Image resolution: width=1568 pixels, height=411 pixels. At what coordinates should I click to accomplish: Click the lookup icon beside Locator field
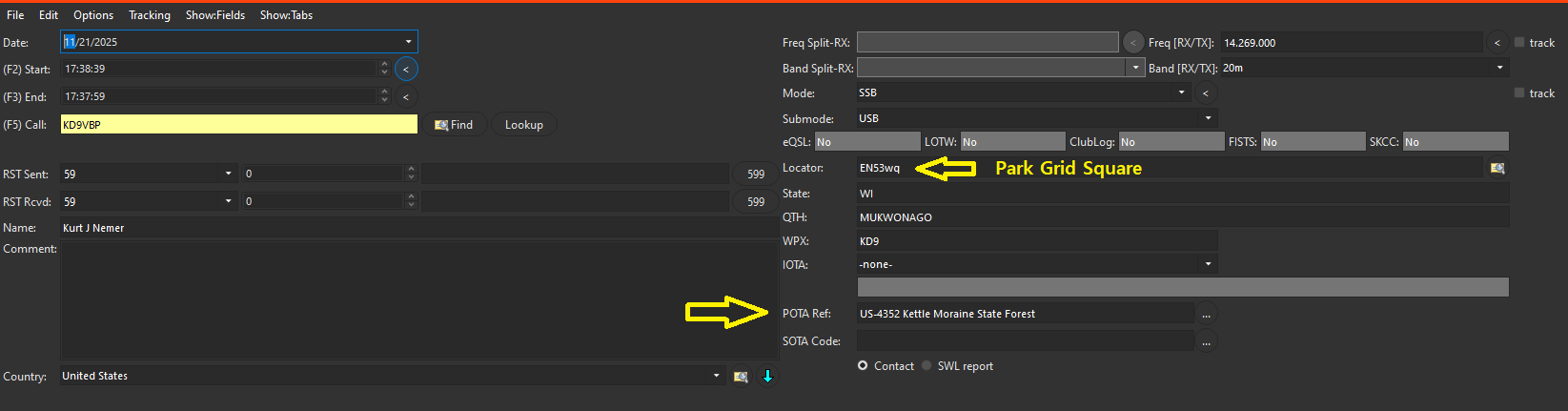(x=1497, y=168)
